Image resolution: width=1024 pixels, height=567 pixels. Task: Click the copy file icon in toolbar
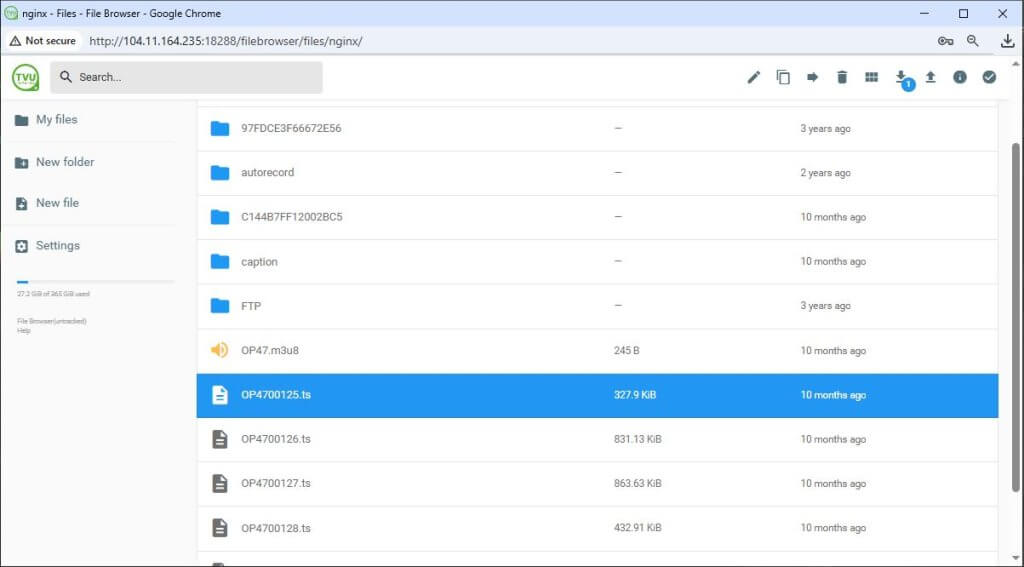[783, 77]
